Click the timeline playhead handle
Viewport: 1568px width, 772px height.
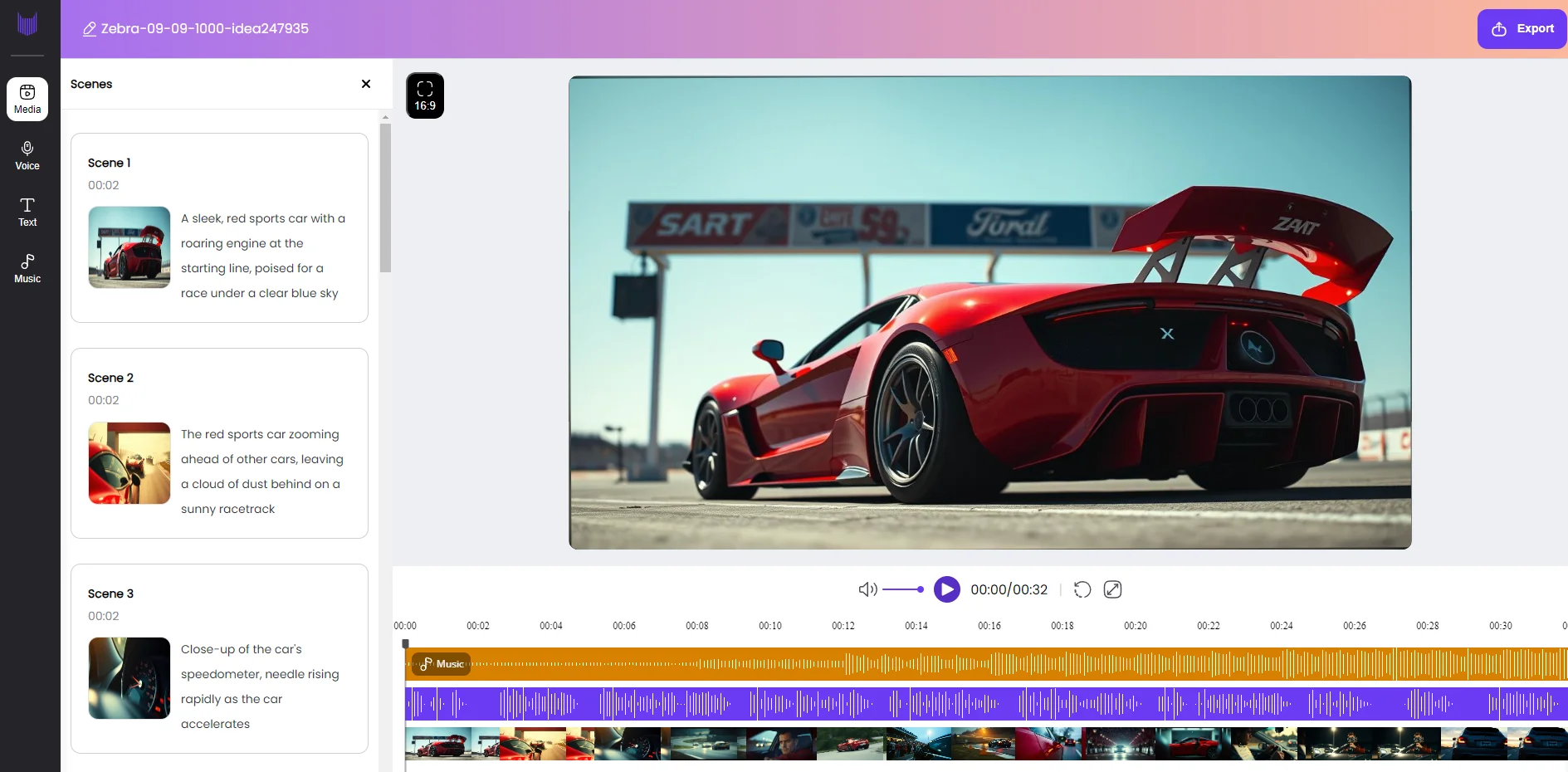(x=405, y=643)
